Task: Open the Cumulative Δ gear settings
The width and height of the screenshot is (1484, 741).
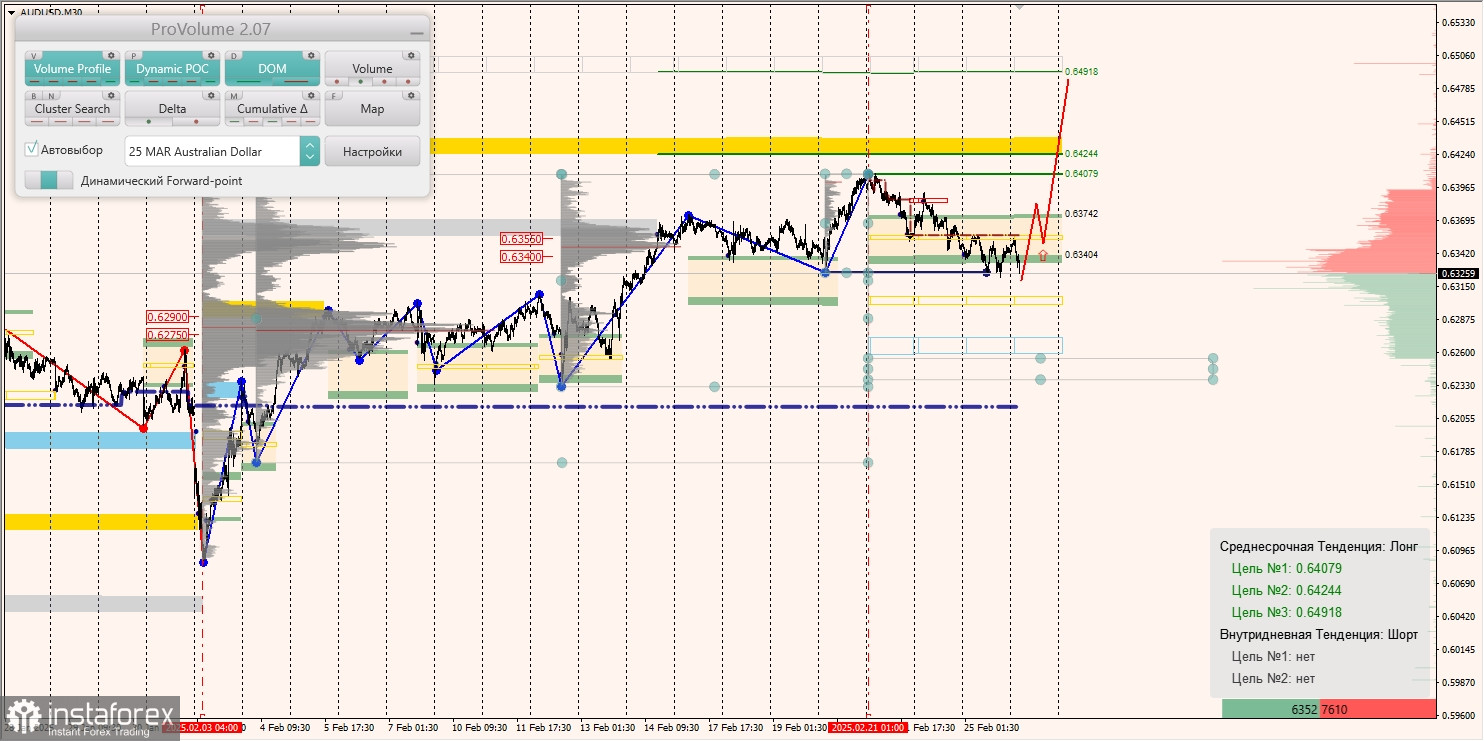Action: [x=311, y=96]
